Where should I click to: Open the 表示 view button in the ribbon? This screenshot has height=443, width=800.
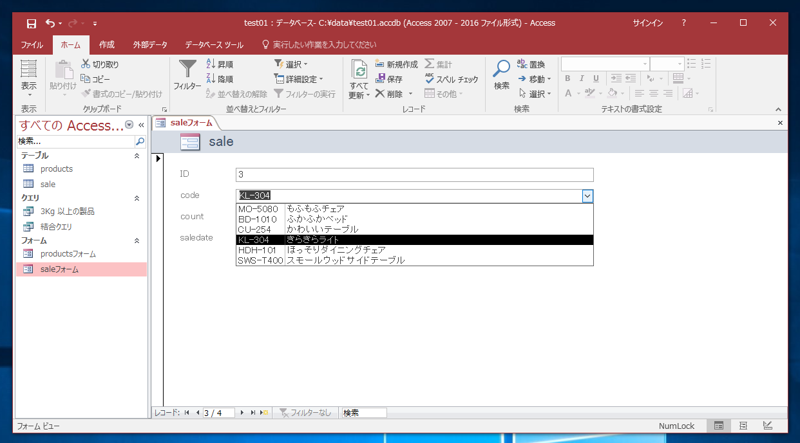(x=29, y=79)
